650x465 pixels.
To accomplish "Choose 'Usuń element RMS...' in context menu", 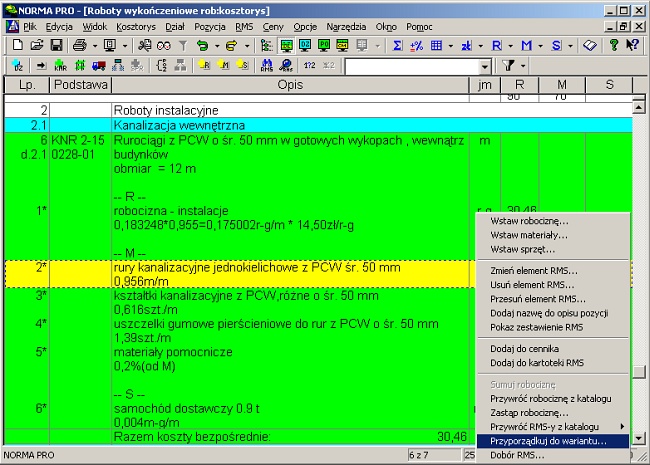I will (x=533, y=284).
